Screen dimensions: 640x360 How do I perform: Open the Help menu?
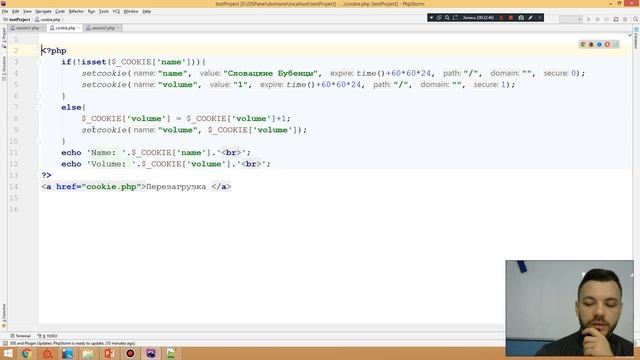click(x=147, y=11)
